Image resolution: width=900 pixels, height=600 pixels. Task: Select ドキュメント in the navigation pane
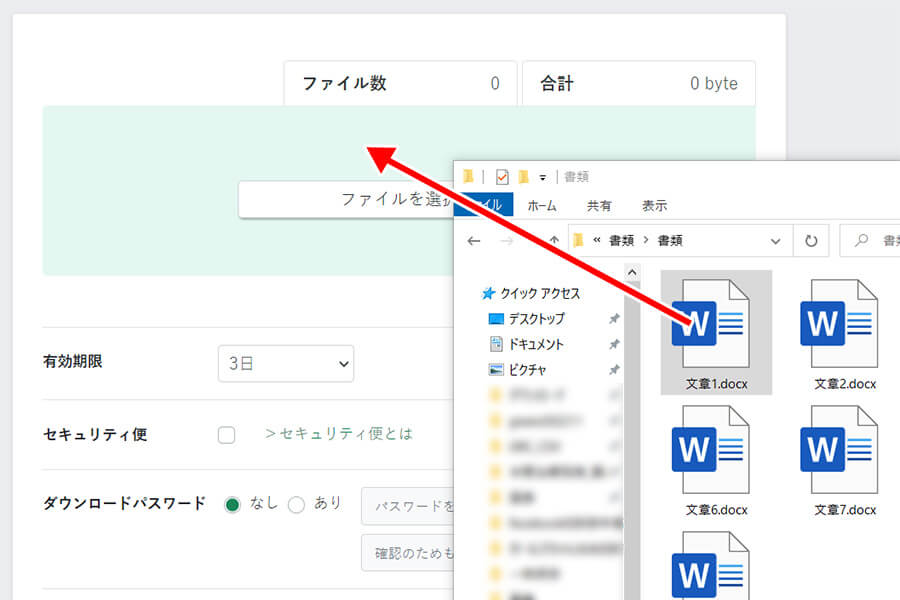536,344
